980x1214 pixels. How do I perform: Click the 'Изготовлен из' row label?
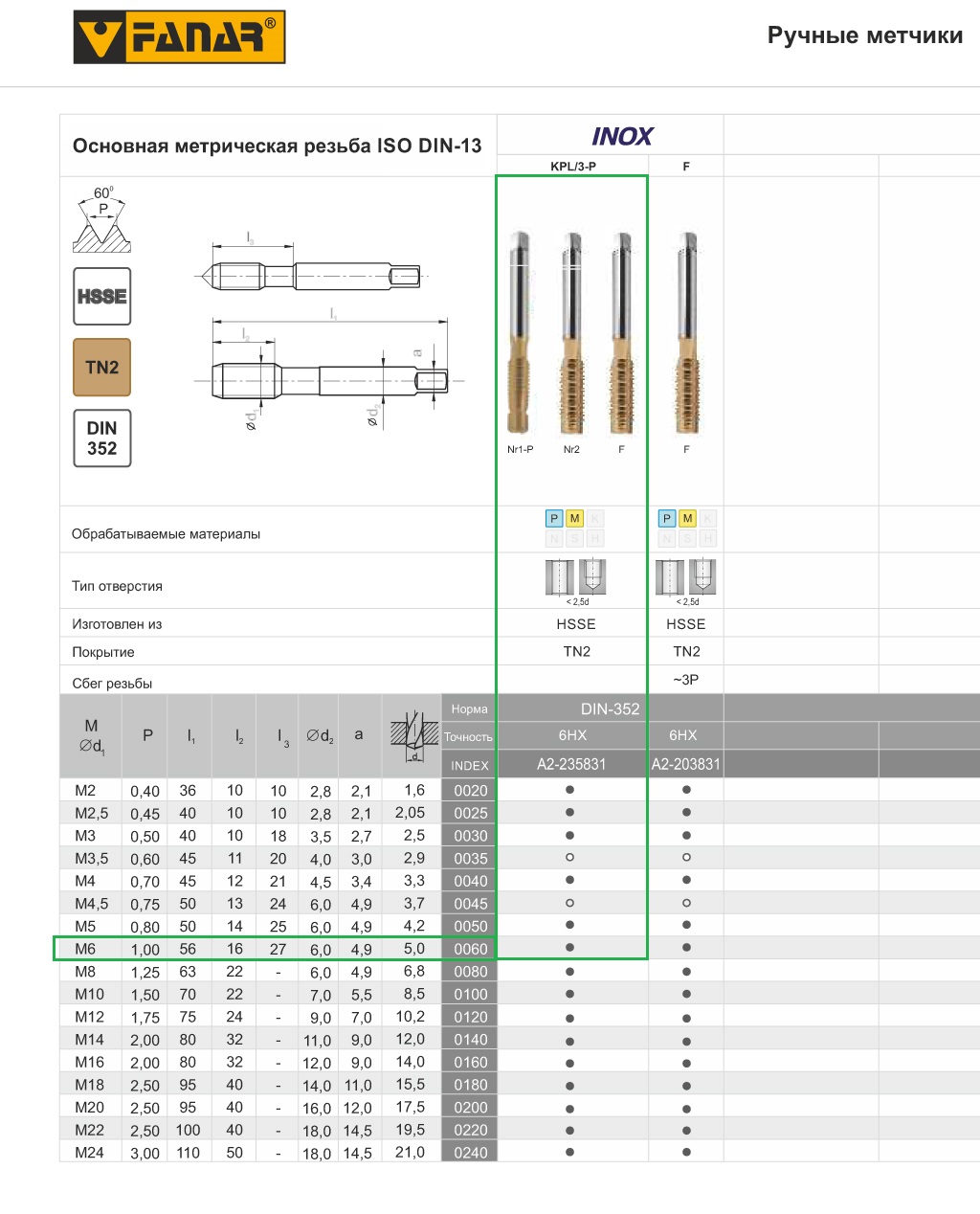[x=117, y=624]
